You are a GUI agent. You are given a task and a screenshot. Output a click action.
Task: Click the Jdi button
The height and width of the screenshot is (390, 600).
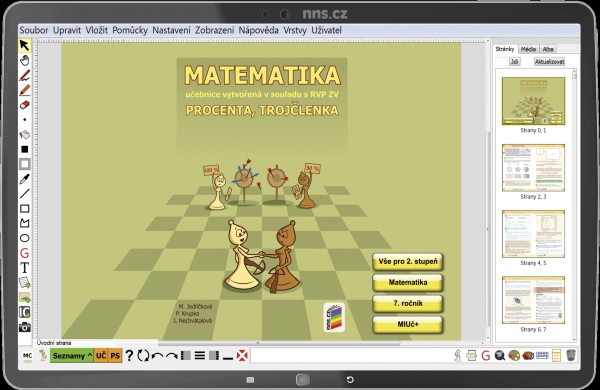(514, 62)
